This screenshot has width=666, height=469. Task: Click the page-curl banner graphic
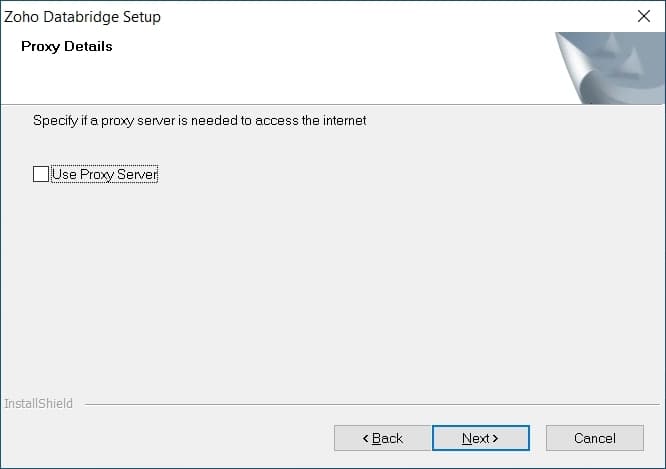[x=610, y=68]
